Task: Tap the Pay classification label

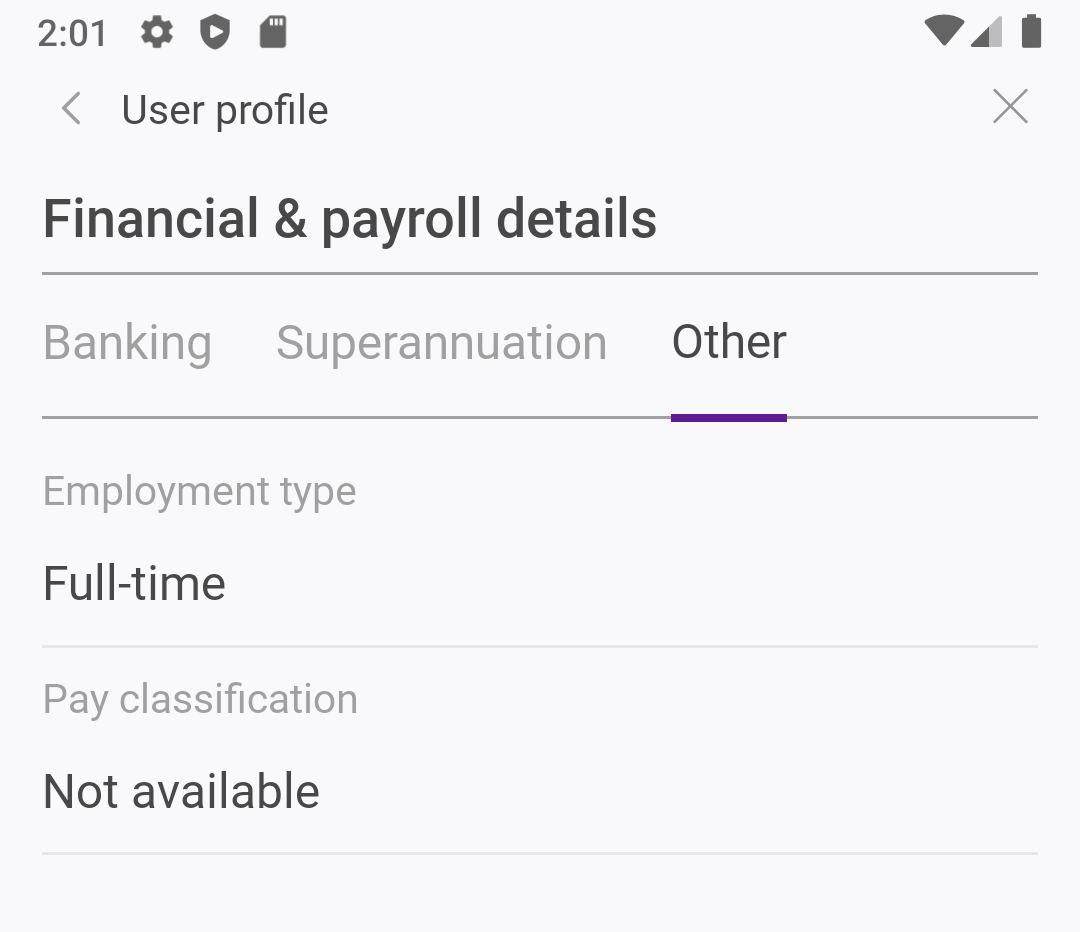Action: [x=200, y=699]
